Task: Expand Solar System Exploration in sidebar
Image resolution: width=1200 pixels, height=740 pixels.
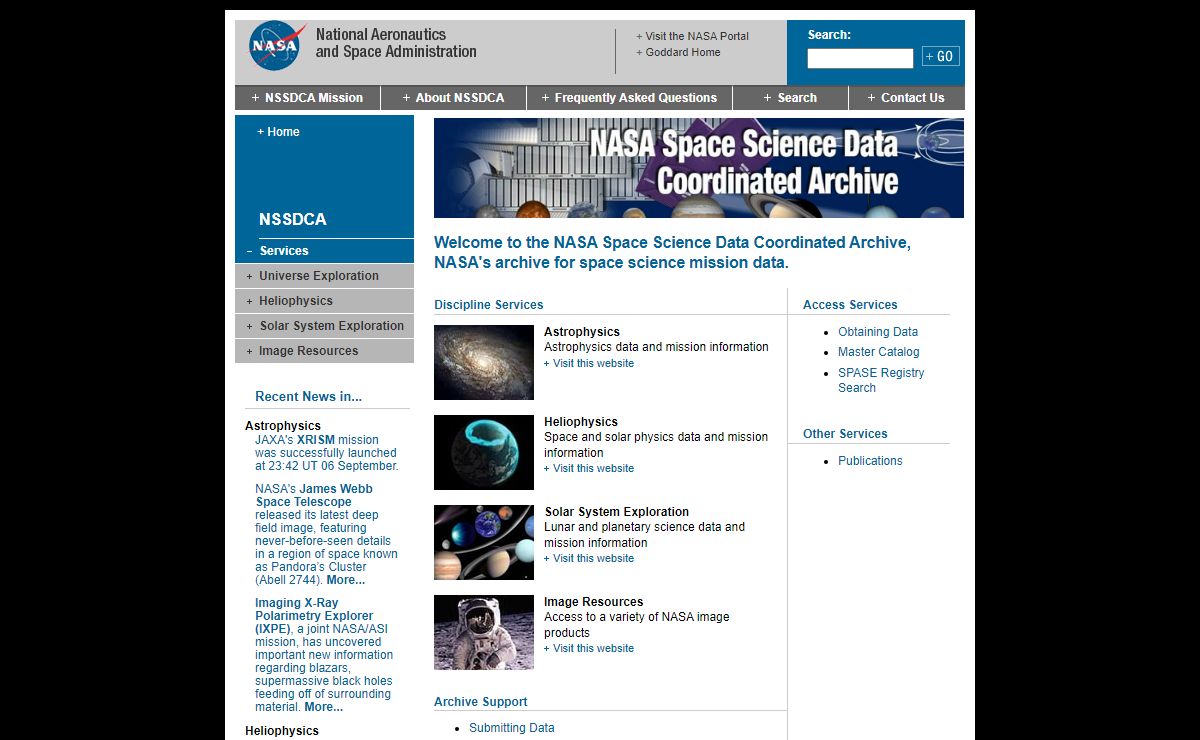Action: click(324, 326)
